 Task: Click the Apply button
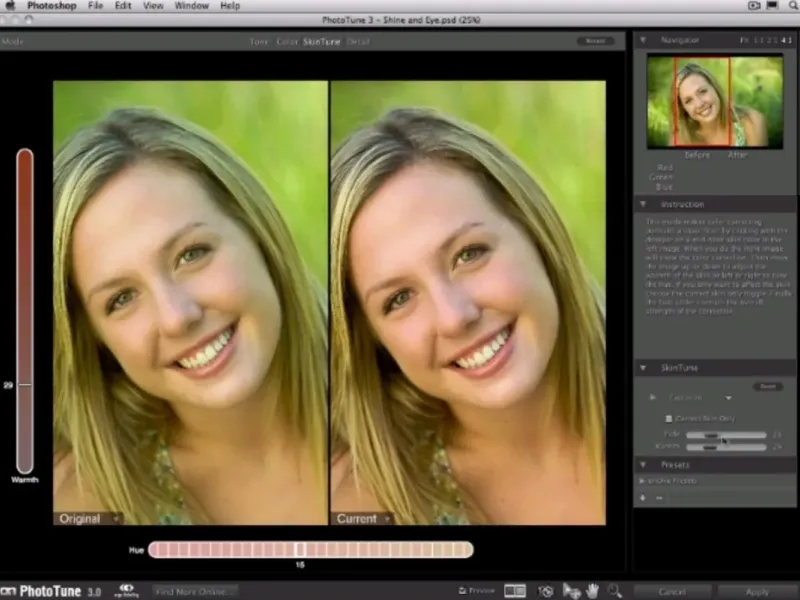(757, 591)
